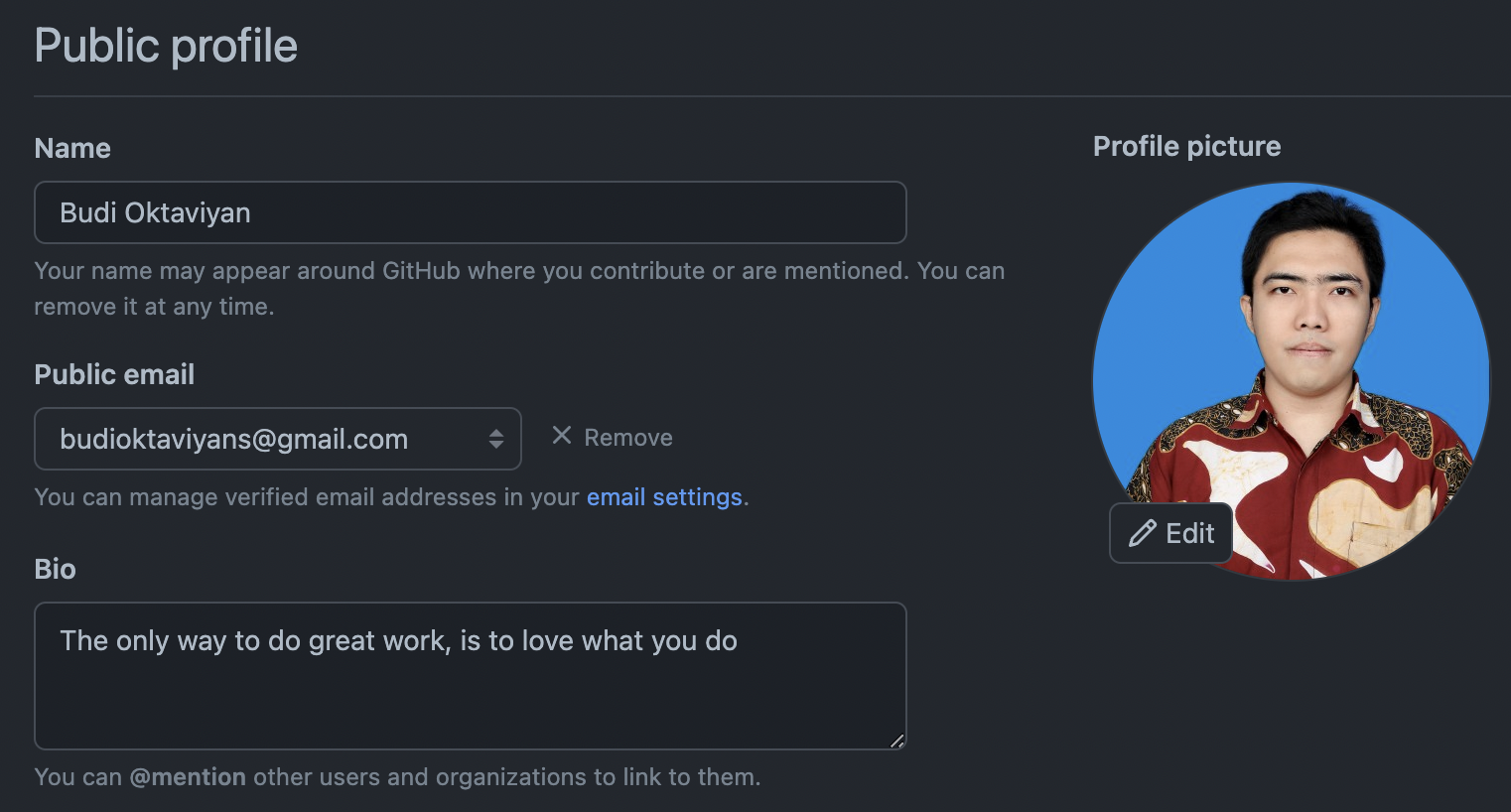Click the X icon next to Remove
The height and width of the screenshot is (812, 1511).
click(561, 435)
